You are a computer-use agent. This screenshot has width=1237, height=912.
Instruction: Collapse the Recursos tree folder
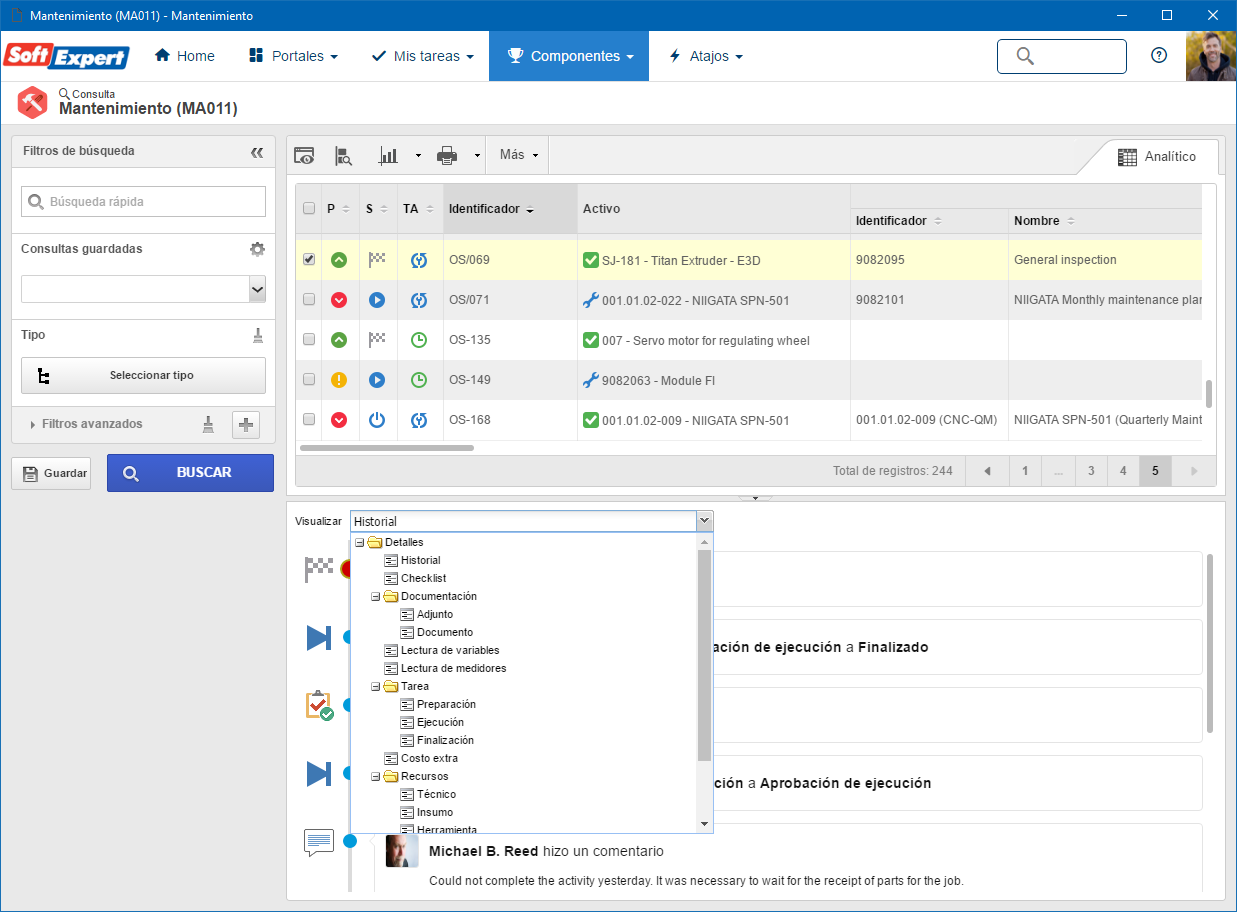pos(376,776)
